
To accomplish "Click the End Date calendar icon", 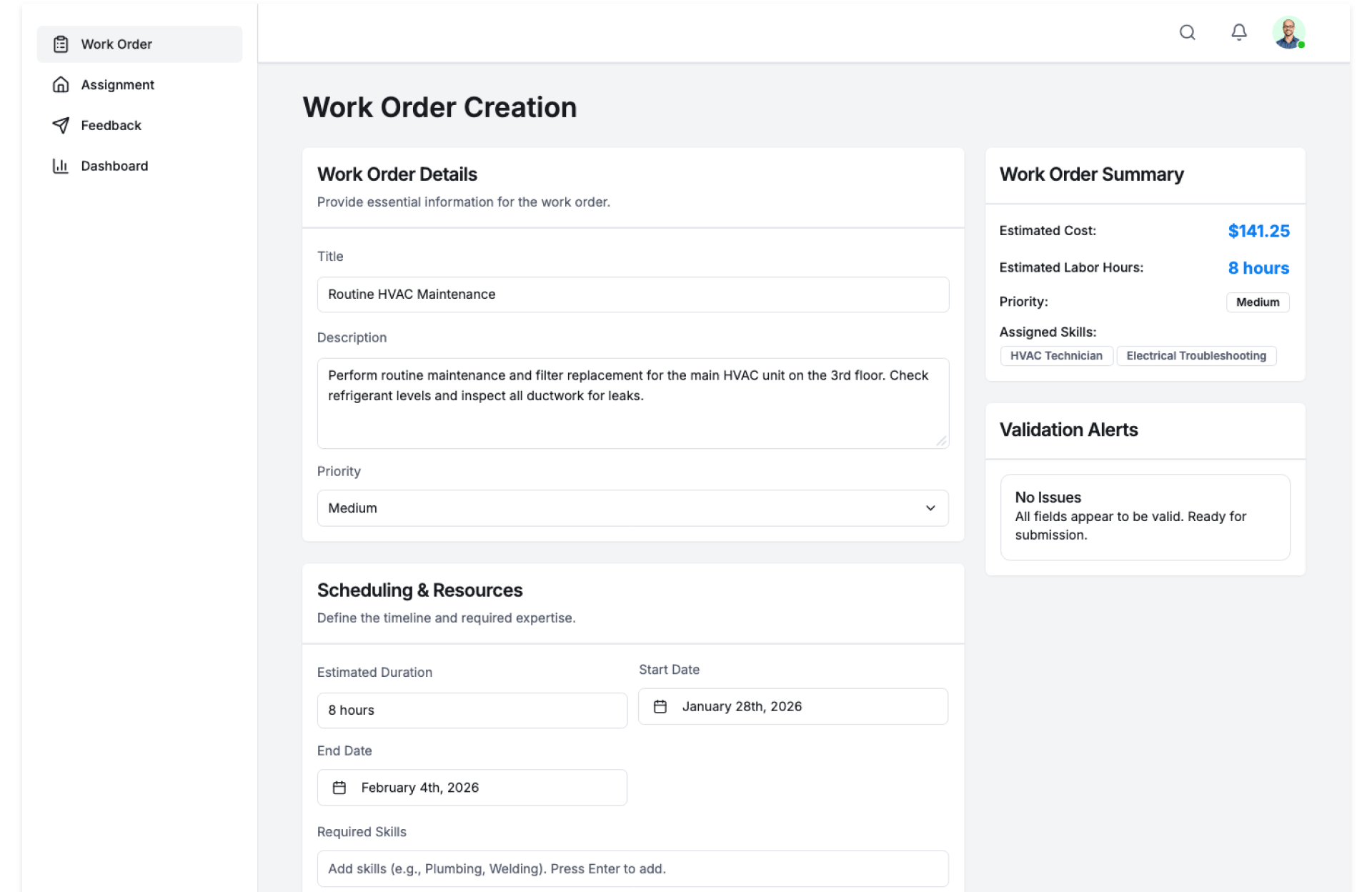I will point(339,788).
